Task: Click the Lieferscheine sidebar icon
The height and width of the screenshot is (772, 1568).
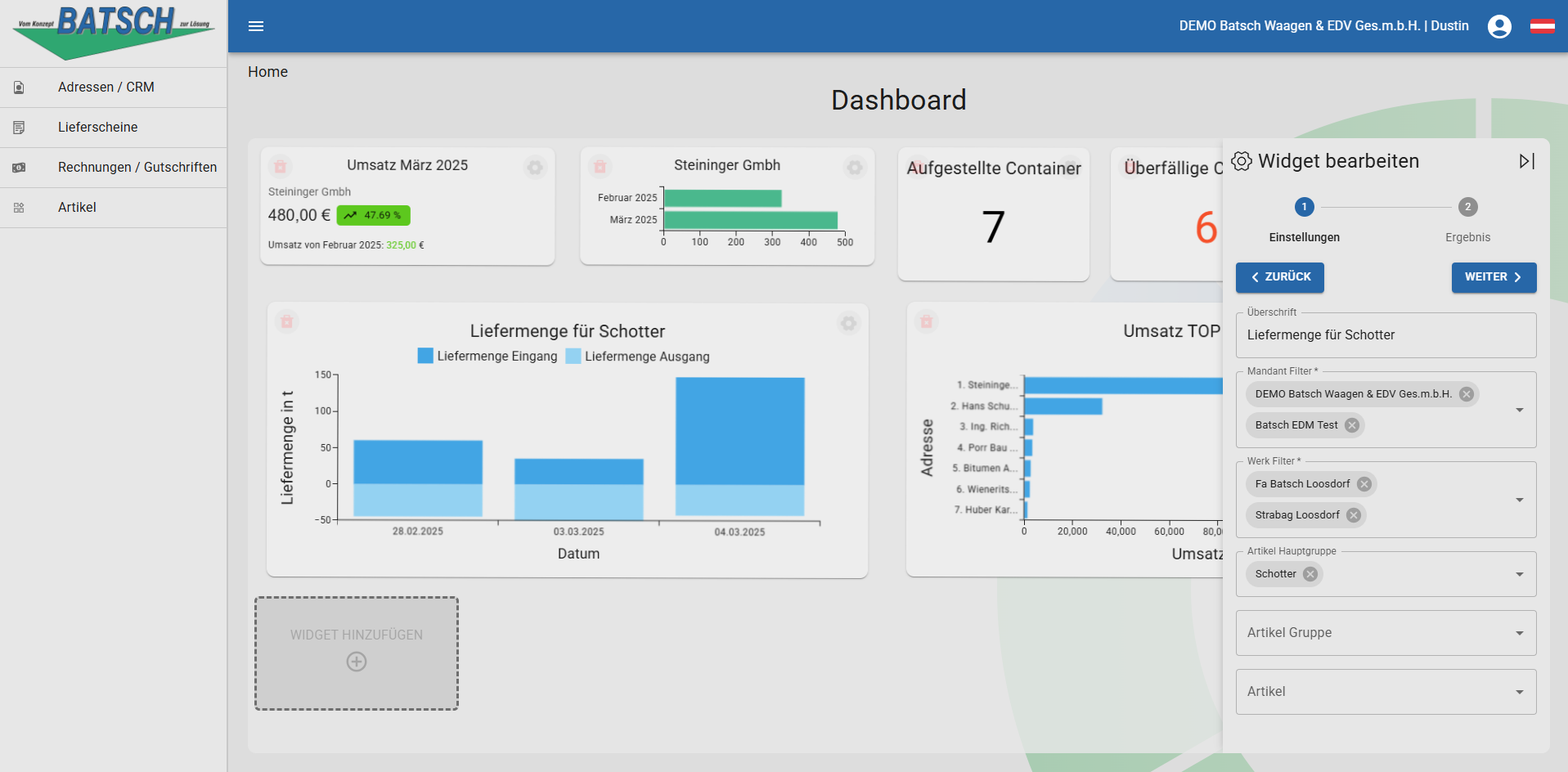Action: click(x=19, y=128)
